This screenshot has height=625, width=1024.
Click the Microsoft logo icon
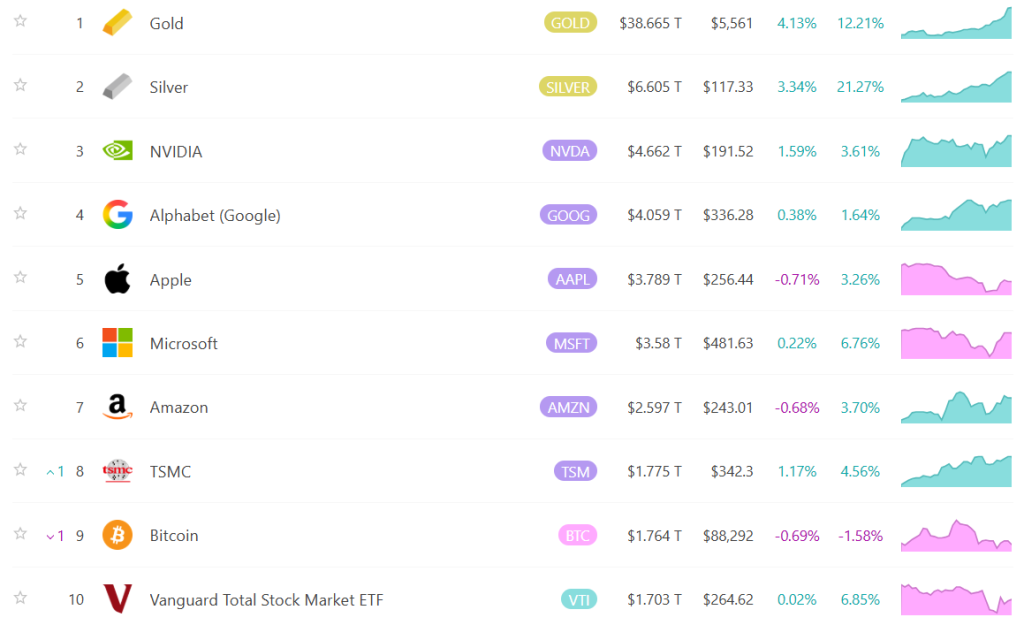pos(117,343)
